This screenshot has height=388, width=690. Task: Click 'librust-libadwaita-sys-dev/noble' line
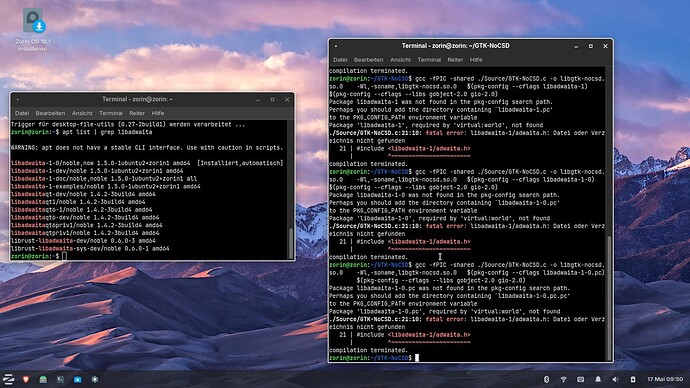tap(90, 249)
